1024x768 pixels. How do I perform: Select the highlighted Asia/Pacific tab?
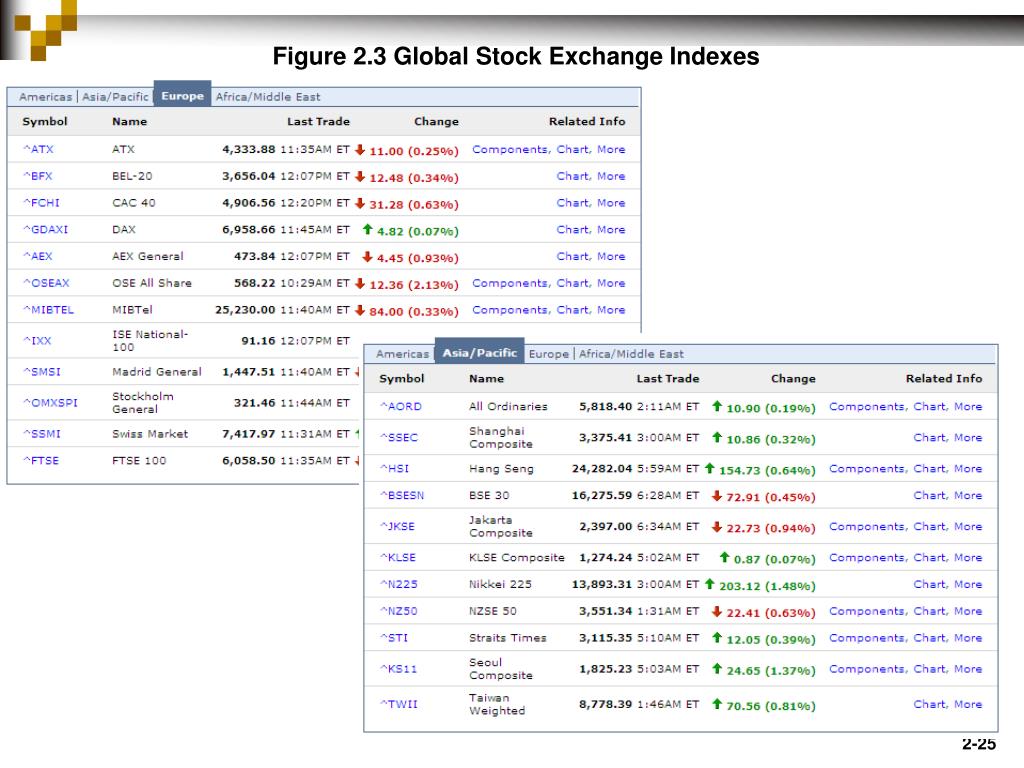click(479, 353)
